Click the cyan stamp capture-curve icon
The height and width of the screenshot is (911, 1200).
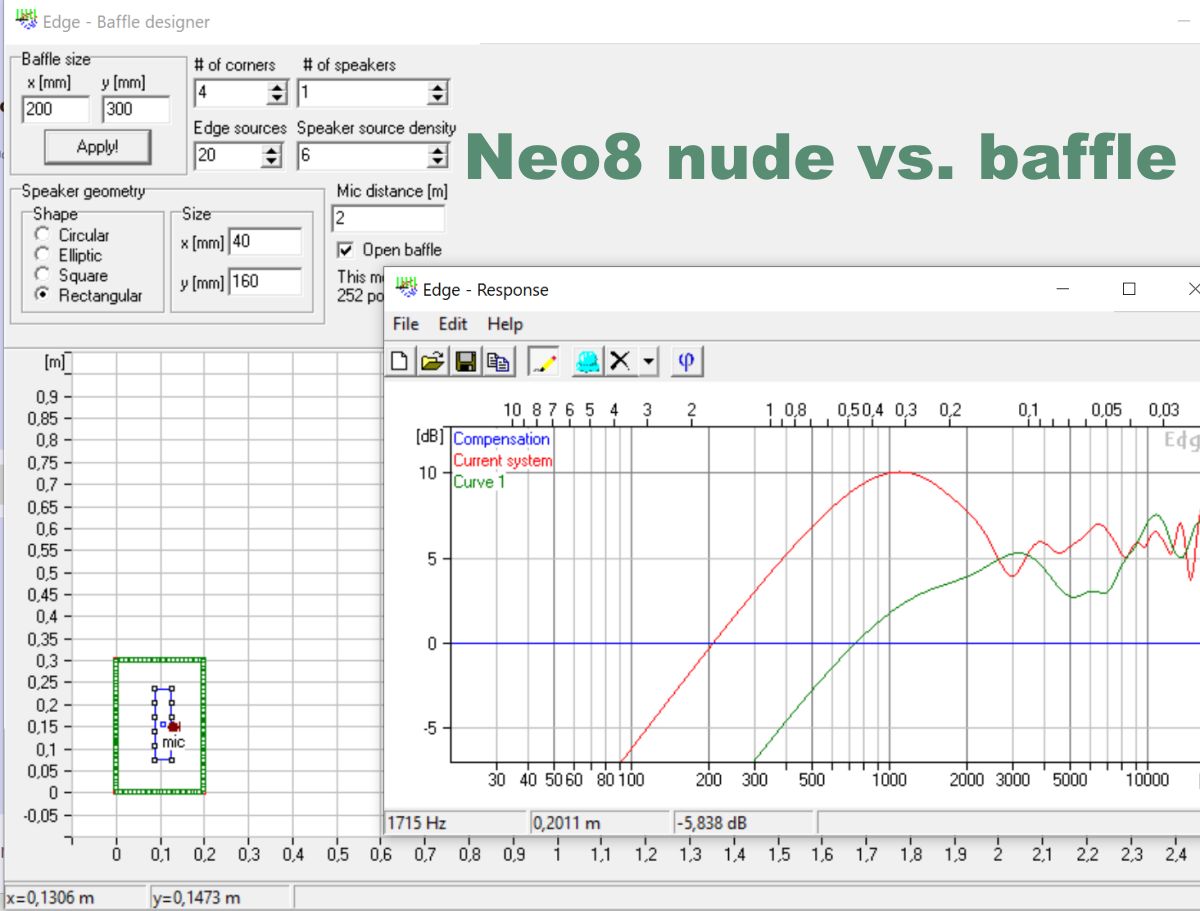(588, 361)
